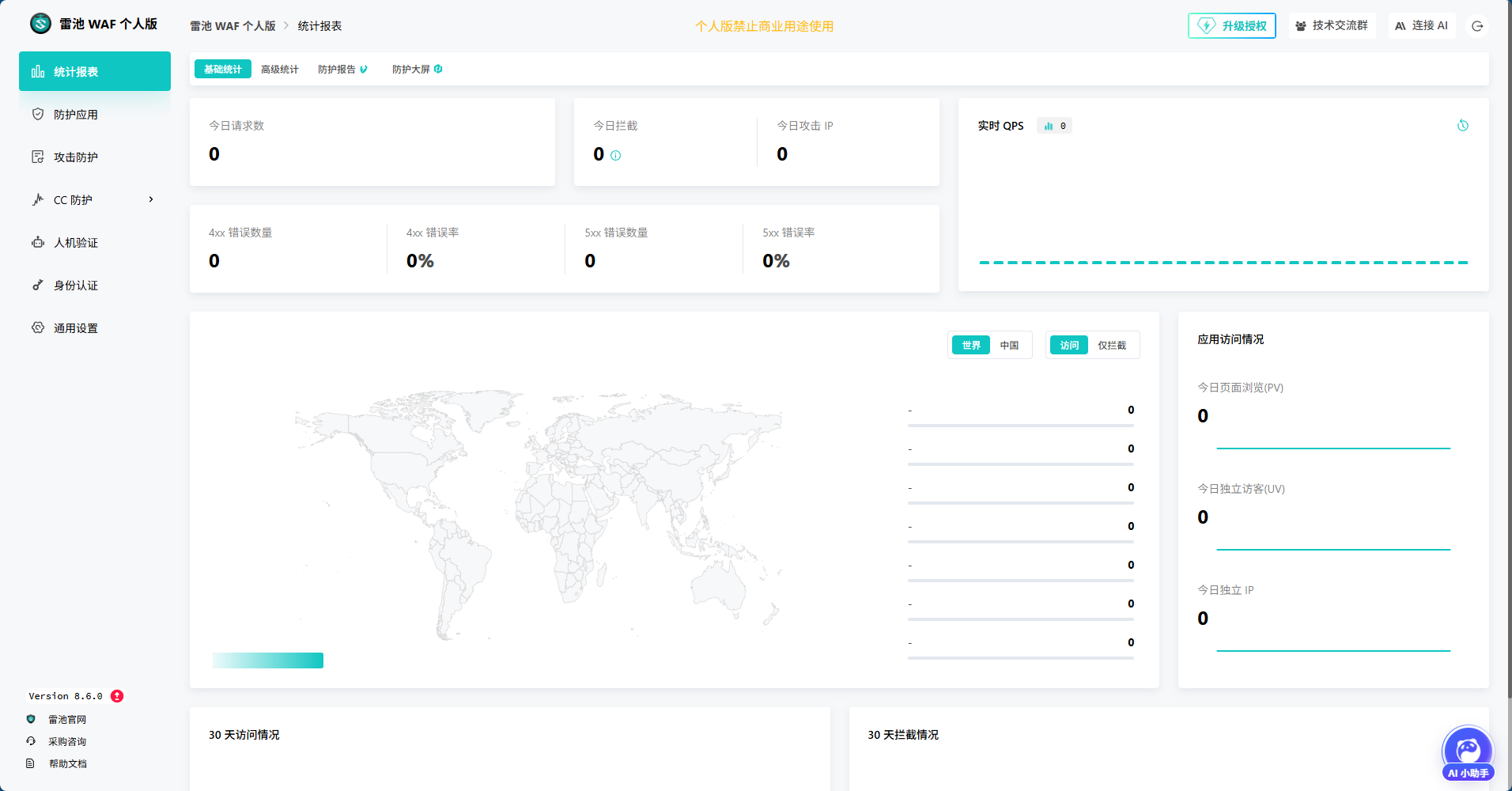Click the document icon beside 攻击防护

click(38, 157)
